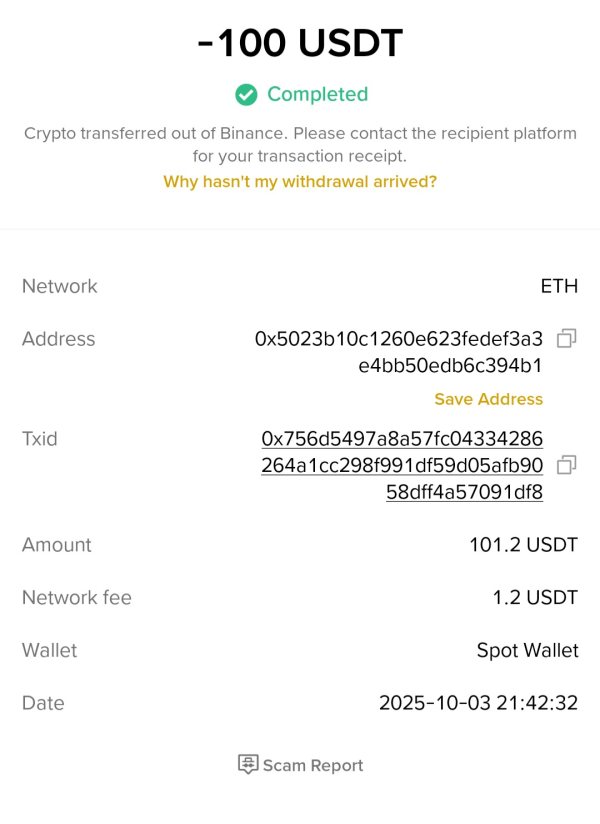
Task: Click the Scam Report text label
Action: click(313, 765)
